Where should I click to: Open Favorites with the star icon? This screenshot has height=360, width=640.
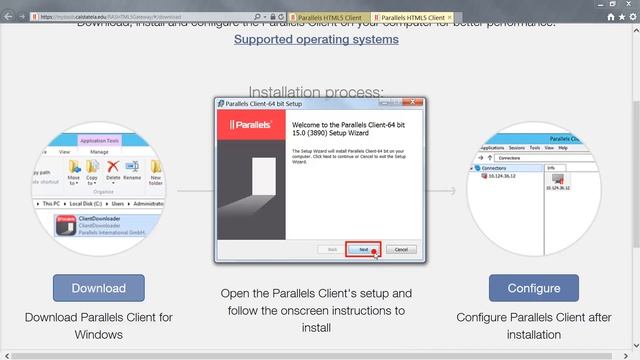click(x=622, y=17)
